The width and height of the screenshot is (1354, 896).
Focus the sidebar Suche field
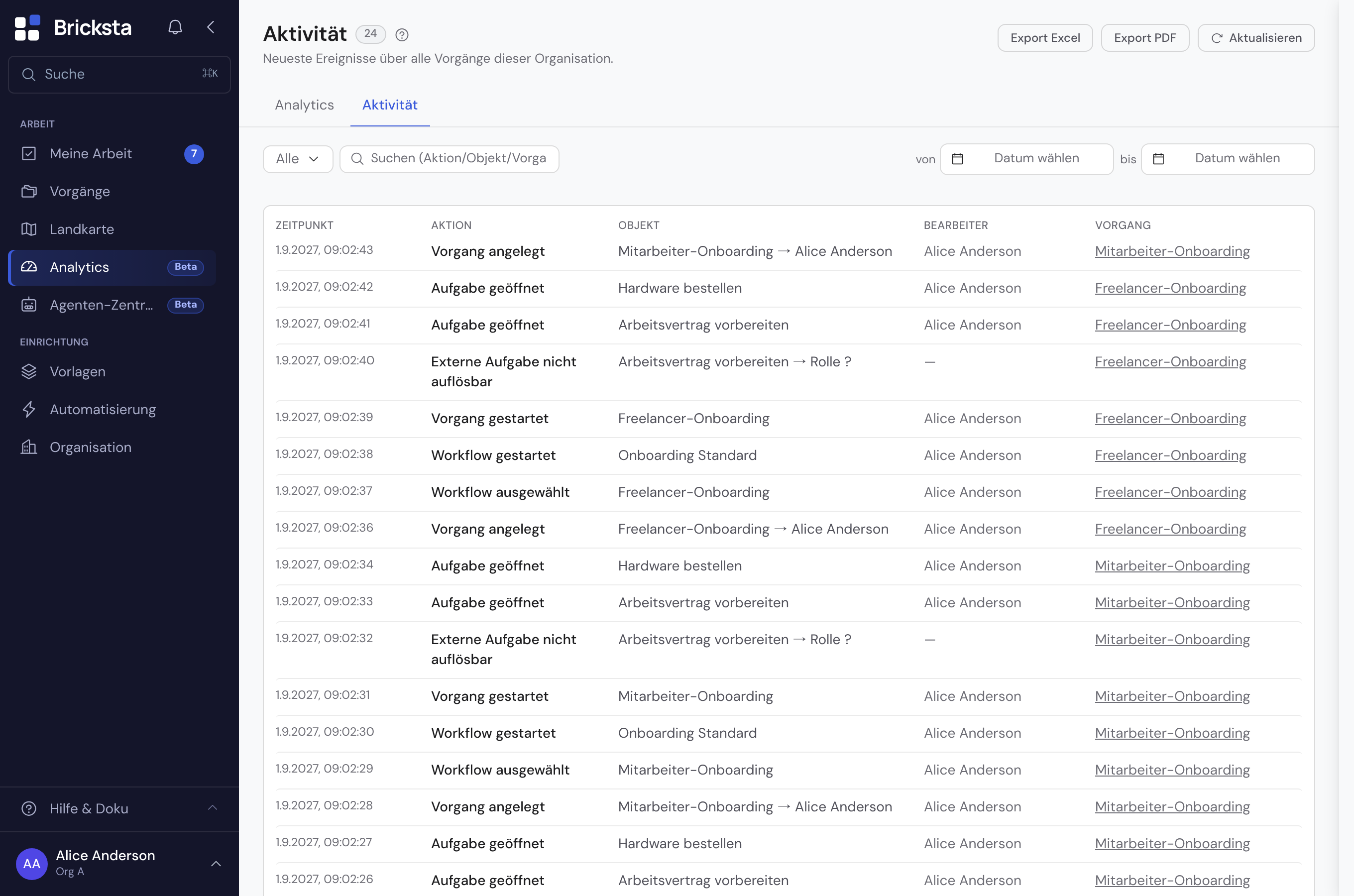coord(119,74)
